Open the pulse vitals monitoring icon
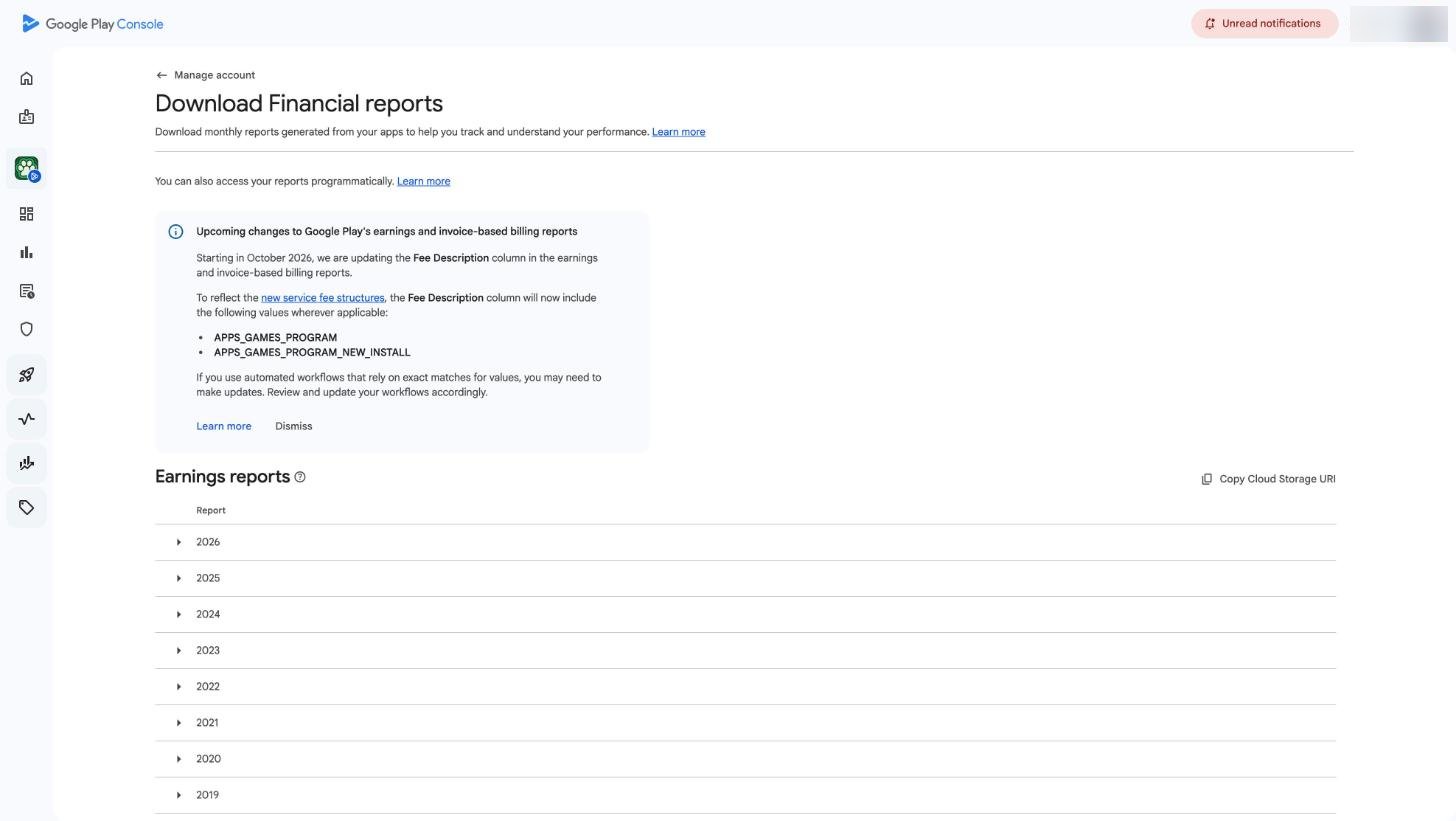Screen dimensions: 1456x821 pos(27,419)
